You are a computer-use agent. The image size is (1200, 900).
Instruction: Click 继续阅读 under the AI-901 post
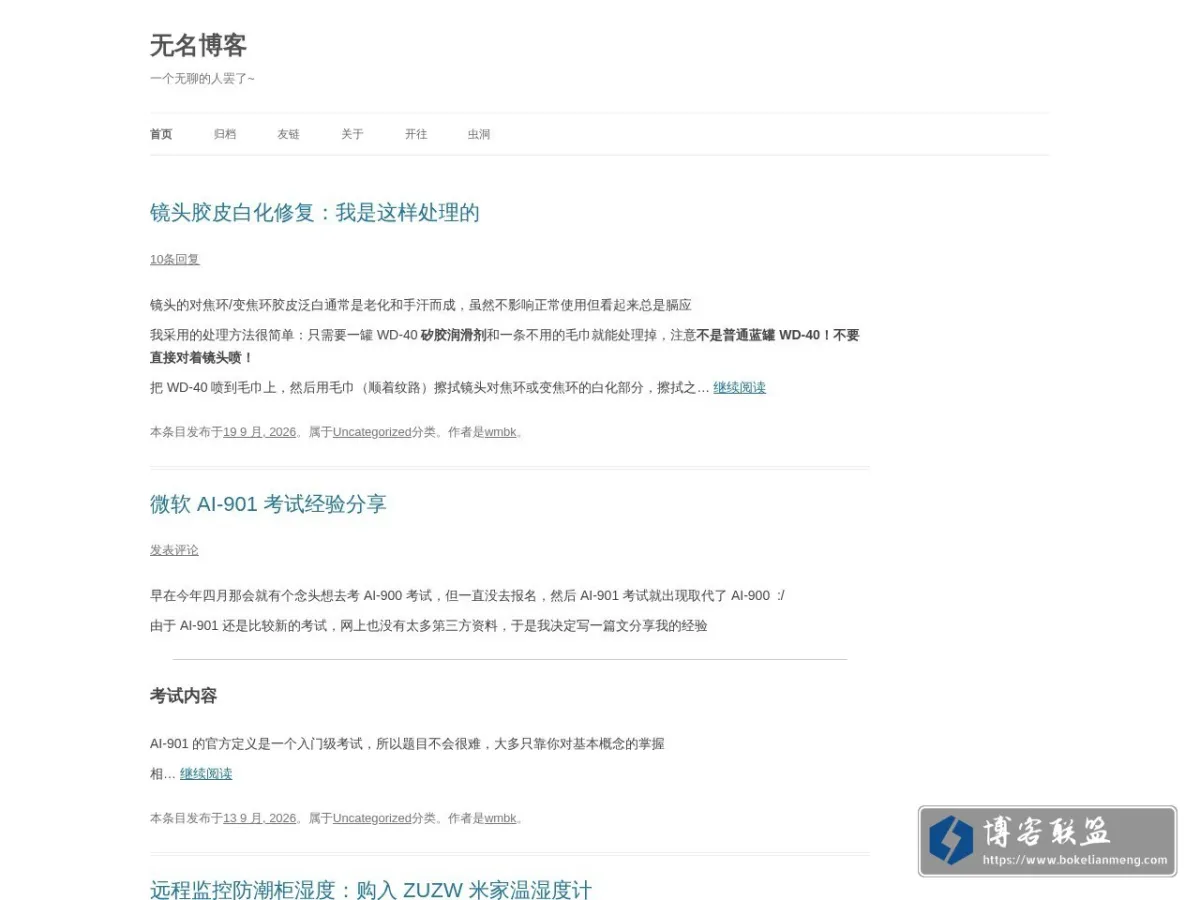206,773
